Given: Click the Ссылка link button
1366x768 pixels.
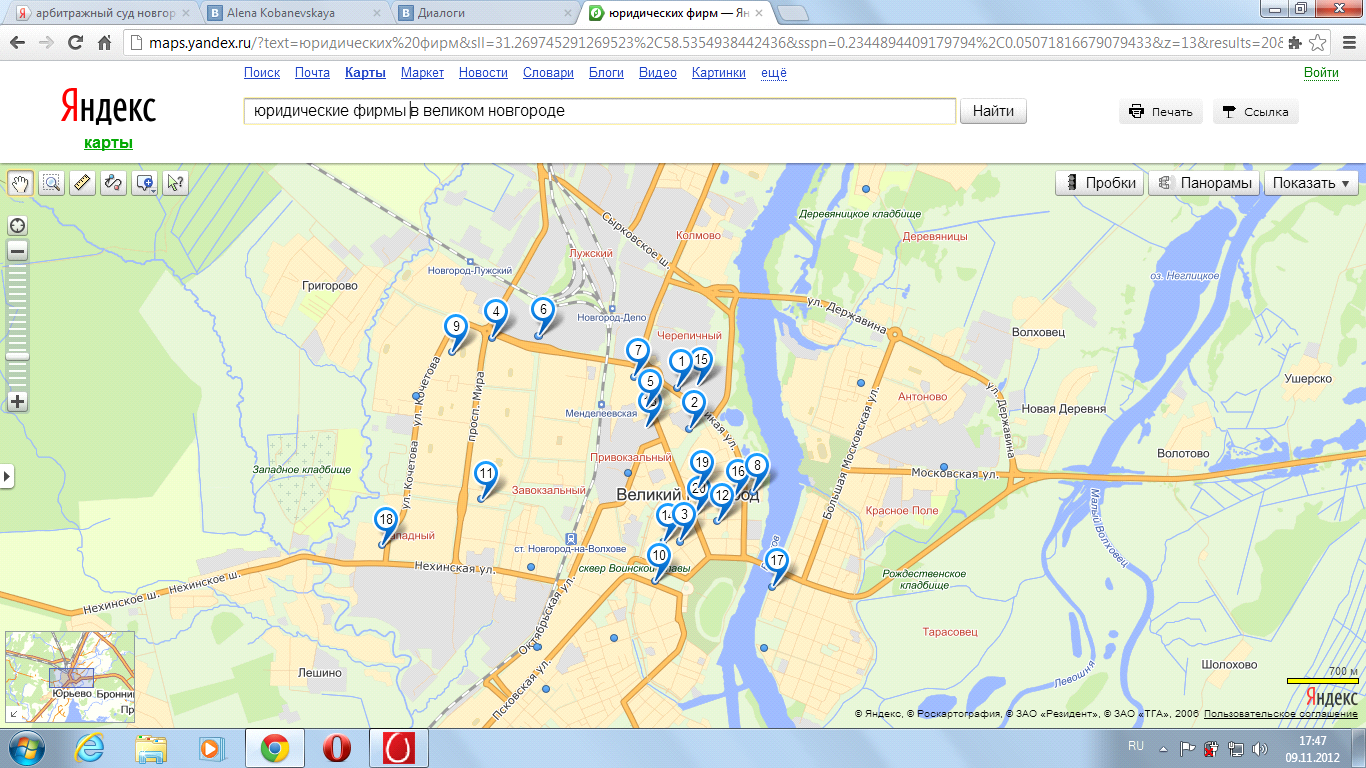Looking at the screenshot, I should [1256, 112].
